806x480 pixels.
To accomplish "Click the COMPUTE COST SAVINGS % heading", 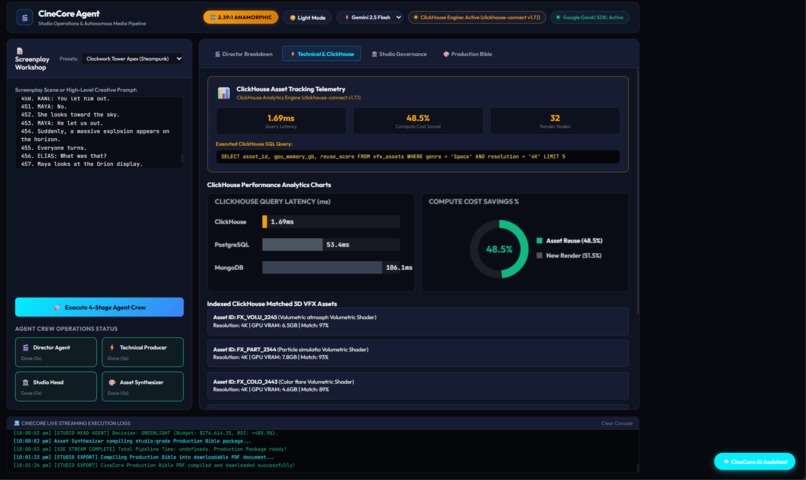I will (x=473, y=201).
